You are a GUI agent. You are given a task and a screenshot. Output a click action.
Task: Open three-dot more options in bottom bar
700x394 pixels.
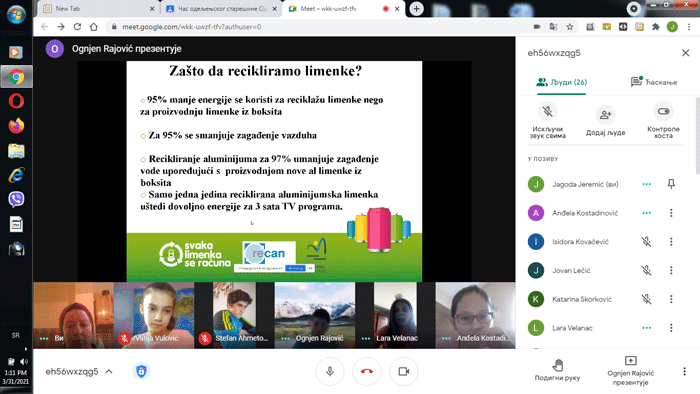684,371
